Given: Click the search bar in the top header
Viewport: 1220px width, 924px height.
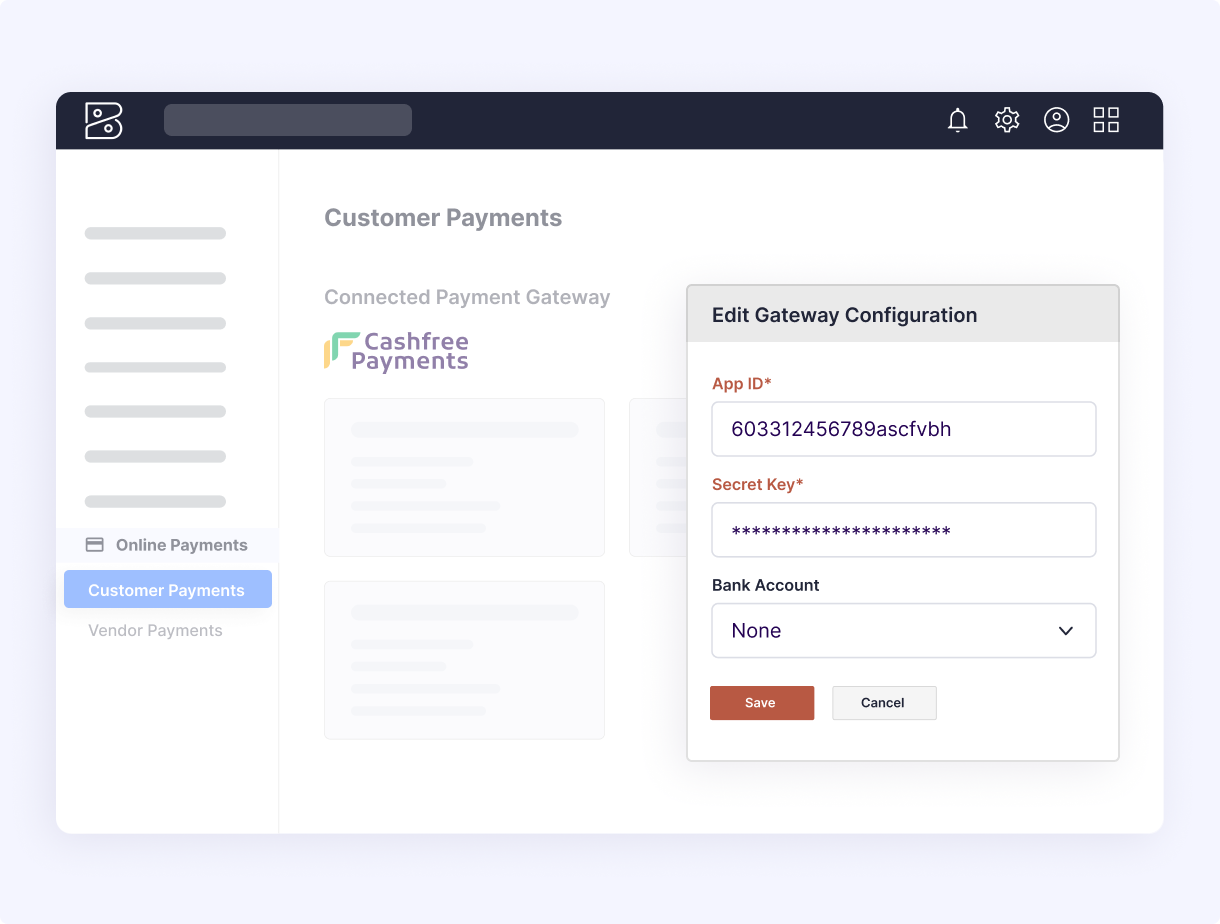Looking at the screenshot, I should (x=287, y=120).
